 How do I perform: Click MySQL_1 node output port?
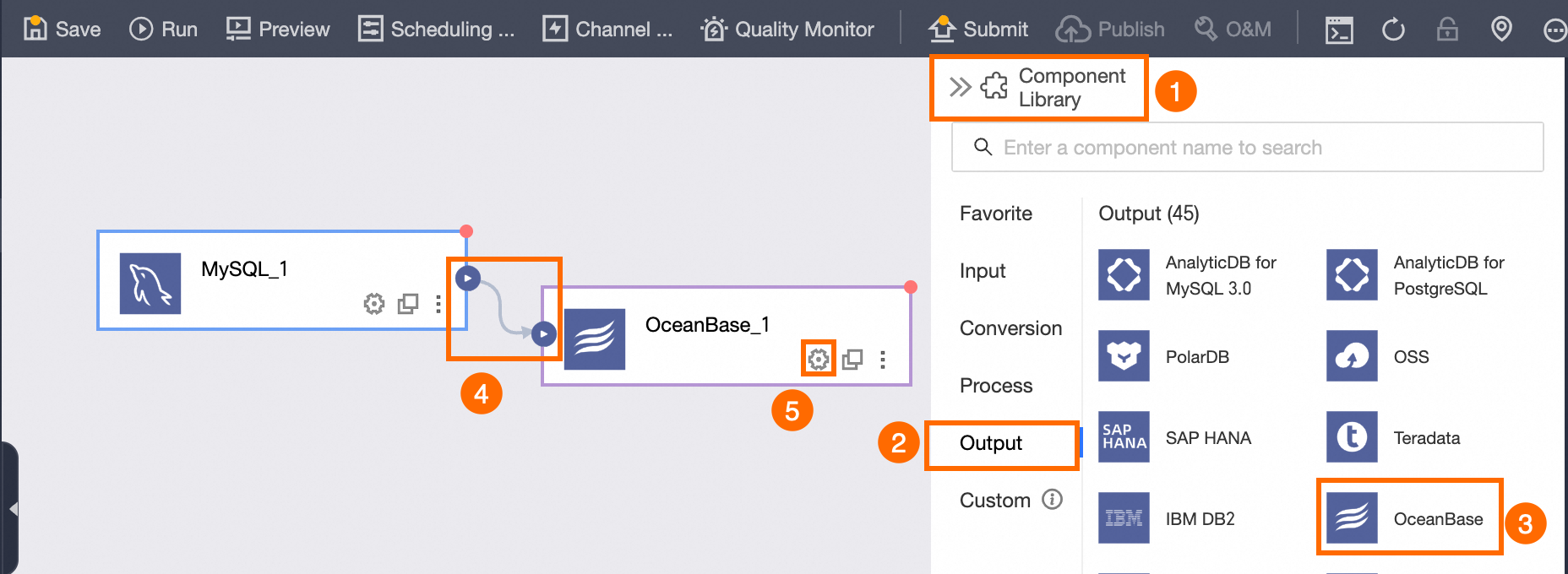[x=467, y=278]
